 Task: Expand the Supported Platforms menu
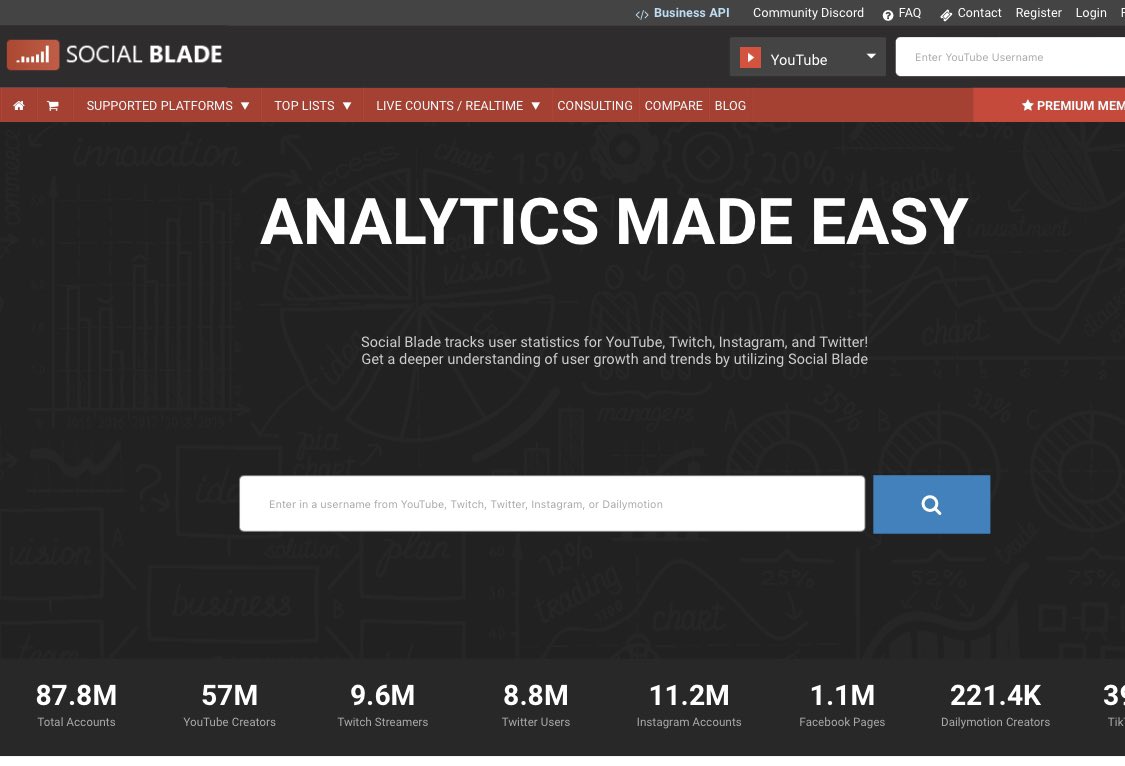point(168,105)
